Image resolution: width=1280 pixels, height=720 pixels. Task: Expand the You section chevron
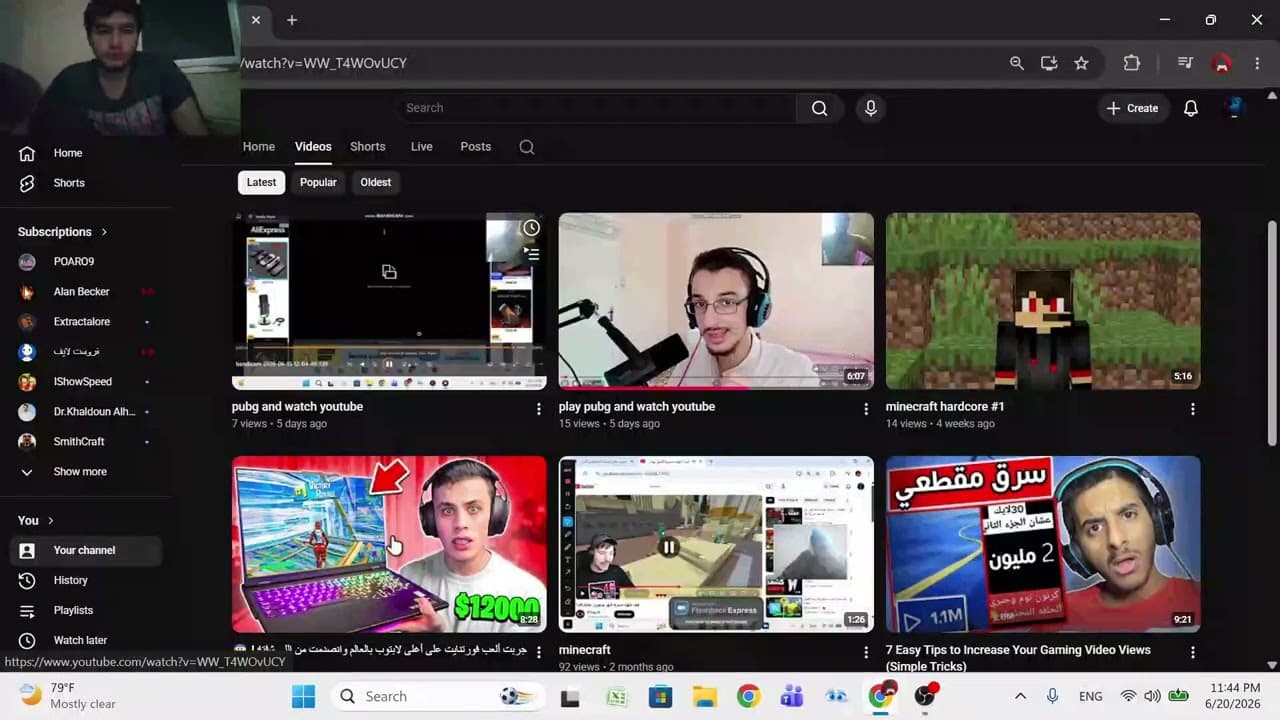click(x=51, y=521)
